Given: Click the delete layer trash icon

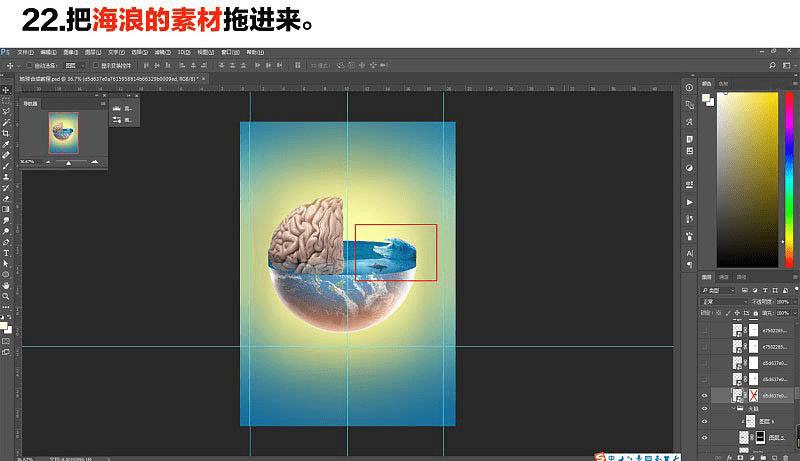Looking at the screenshot, I should coord(786,458).
